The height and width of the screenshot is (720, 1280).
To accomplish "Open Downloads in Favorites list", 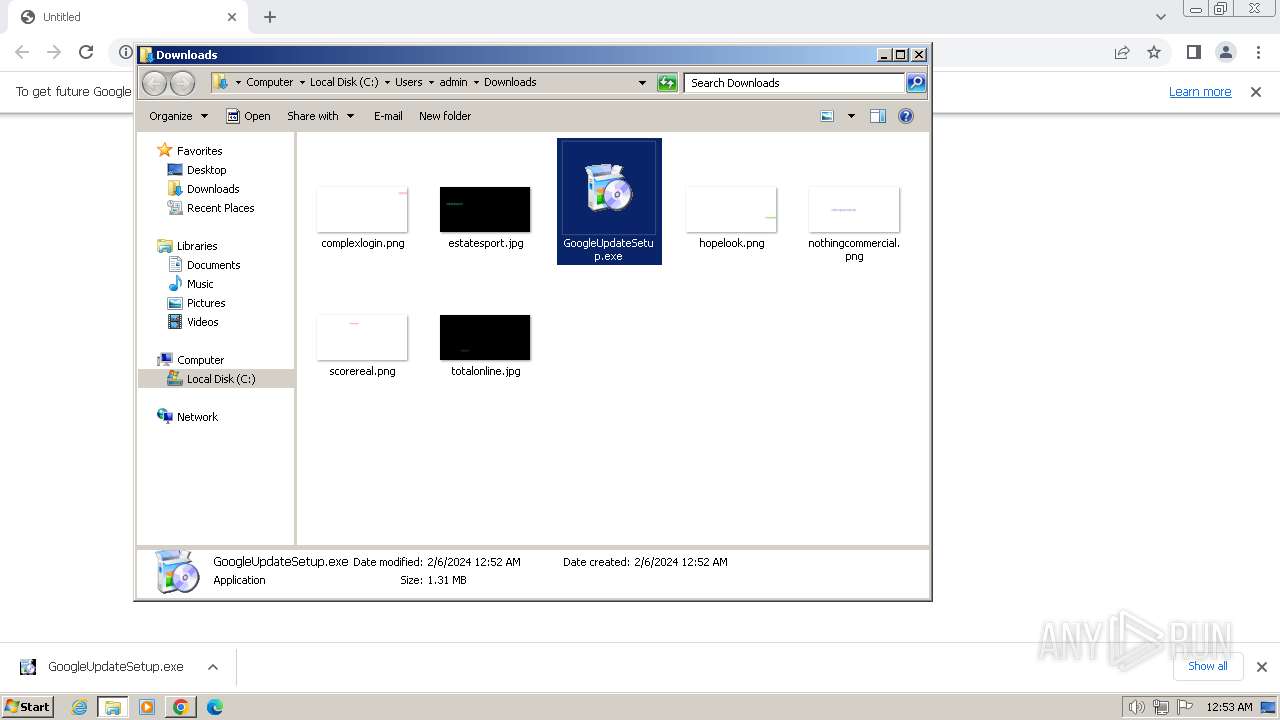I will [x=204, y=189].
